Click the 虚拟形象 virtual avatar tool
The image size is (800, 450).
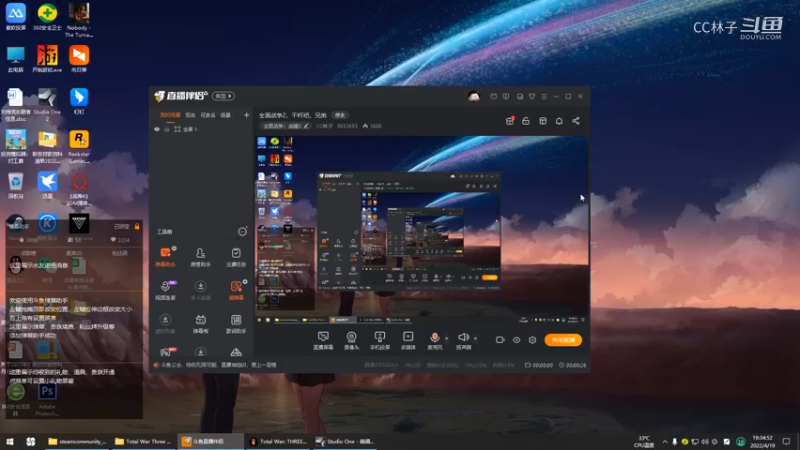(165, 324)
